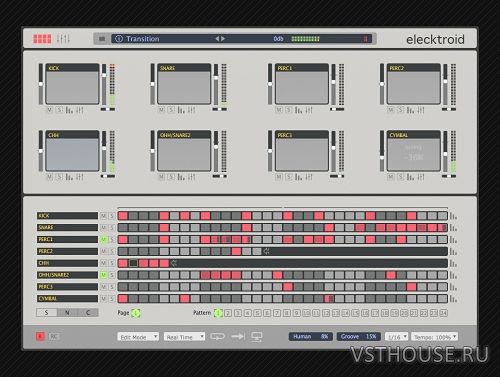Open velocity lane icon for SNARE sequencer row
Screen dimensions: 500x377
(x=453, y=228)
